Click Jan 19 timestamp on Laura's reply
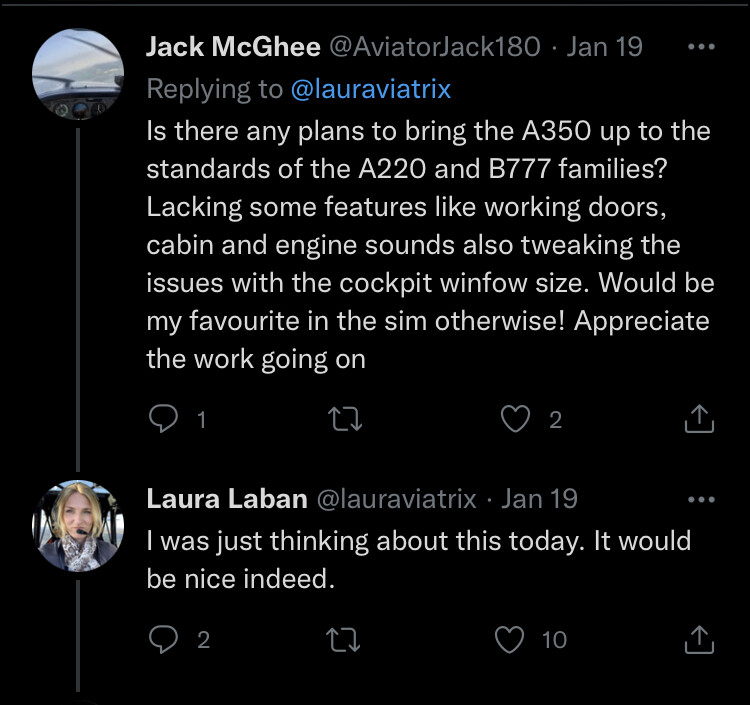 (539, 498)
